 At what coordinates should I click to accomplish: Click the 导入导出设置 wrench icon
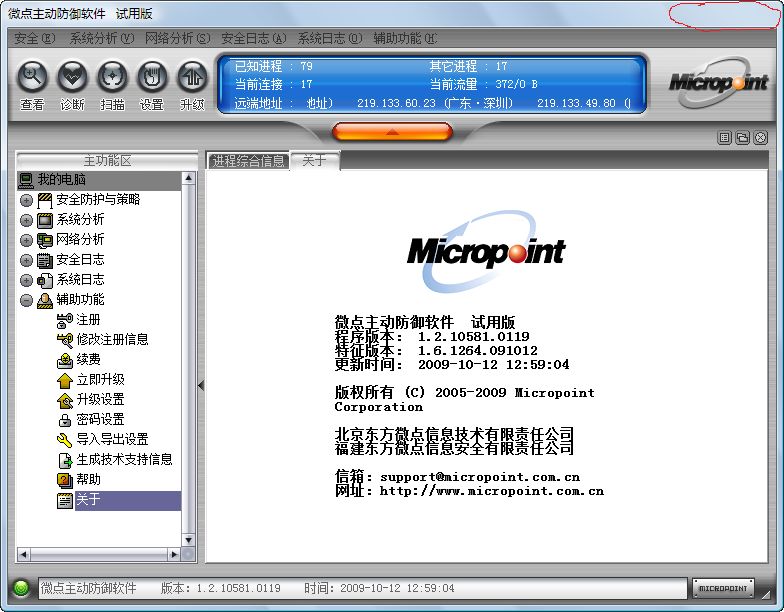click(x=64, y=440)
